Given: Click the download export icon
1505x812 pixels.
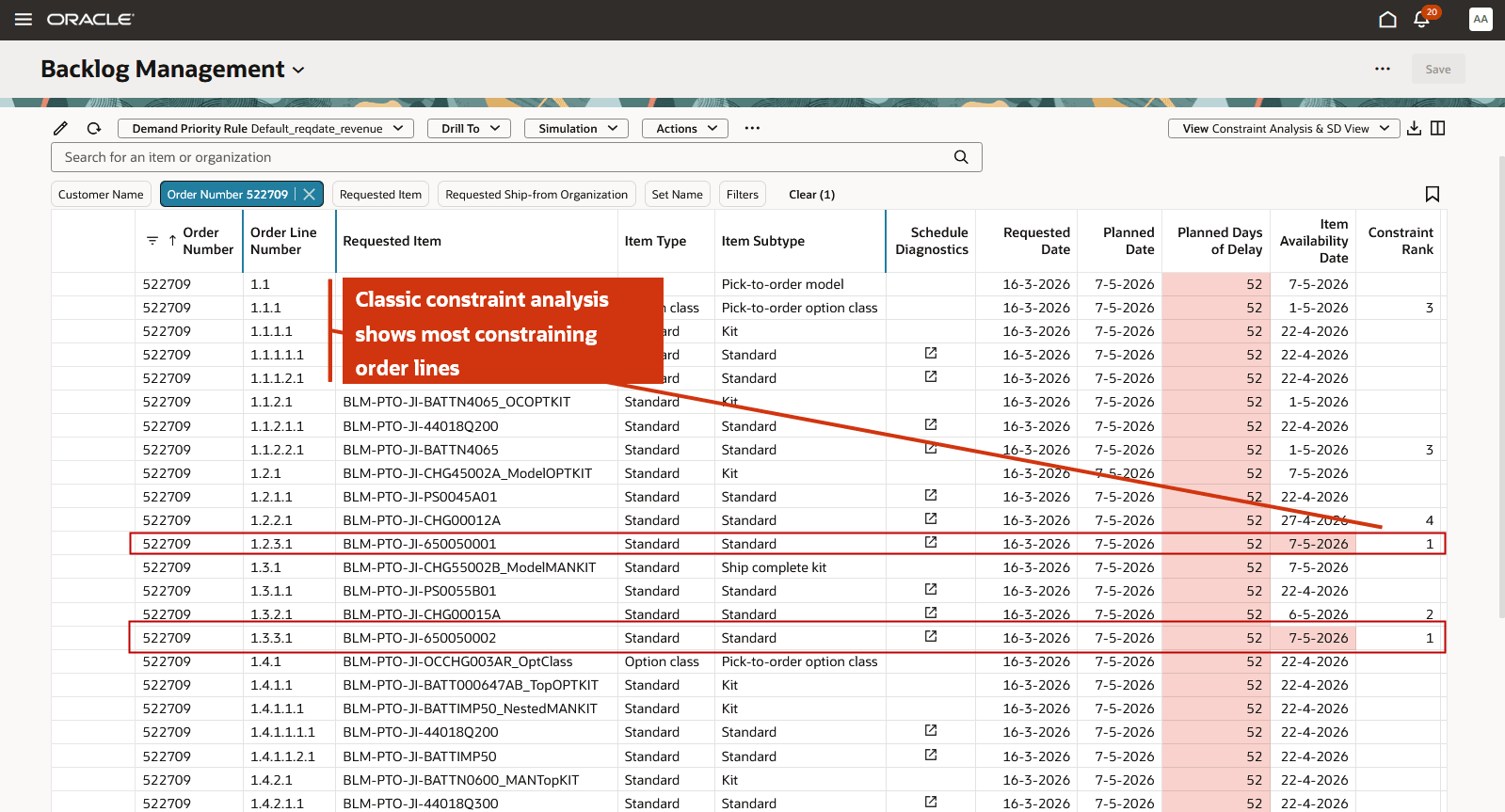Looking at the screenshot, I should point(1414,128).
